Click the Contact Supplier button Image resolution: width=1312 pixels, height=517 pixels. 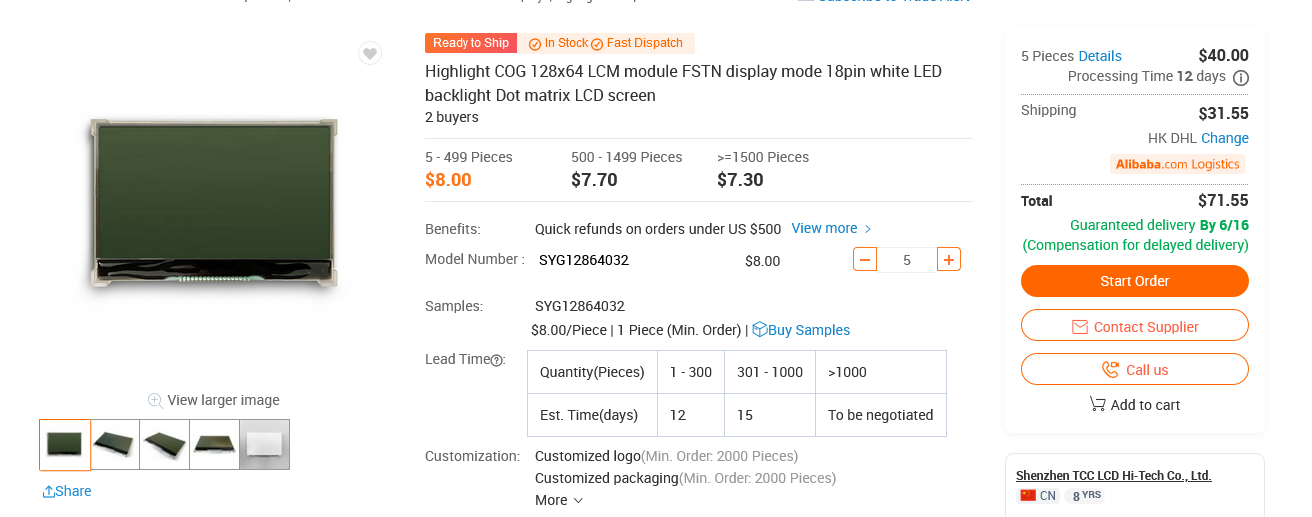(1135, 326)
